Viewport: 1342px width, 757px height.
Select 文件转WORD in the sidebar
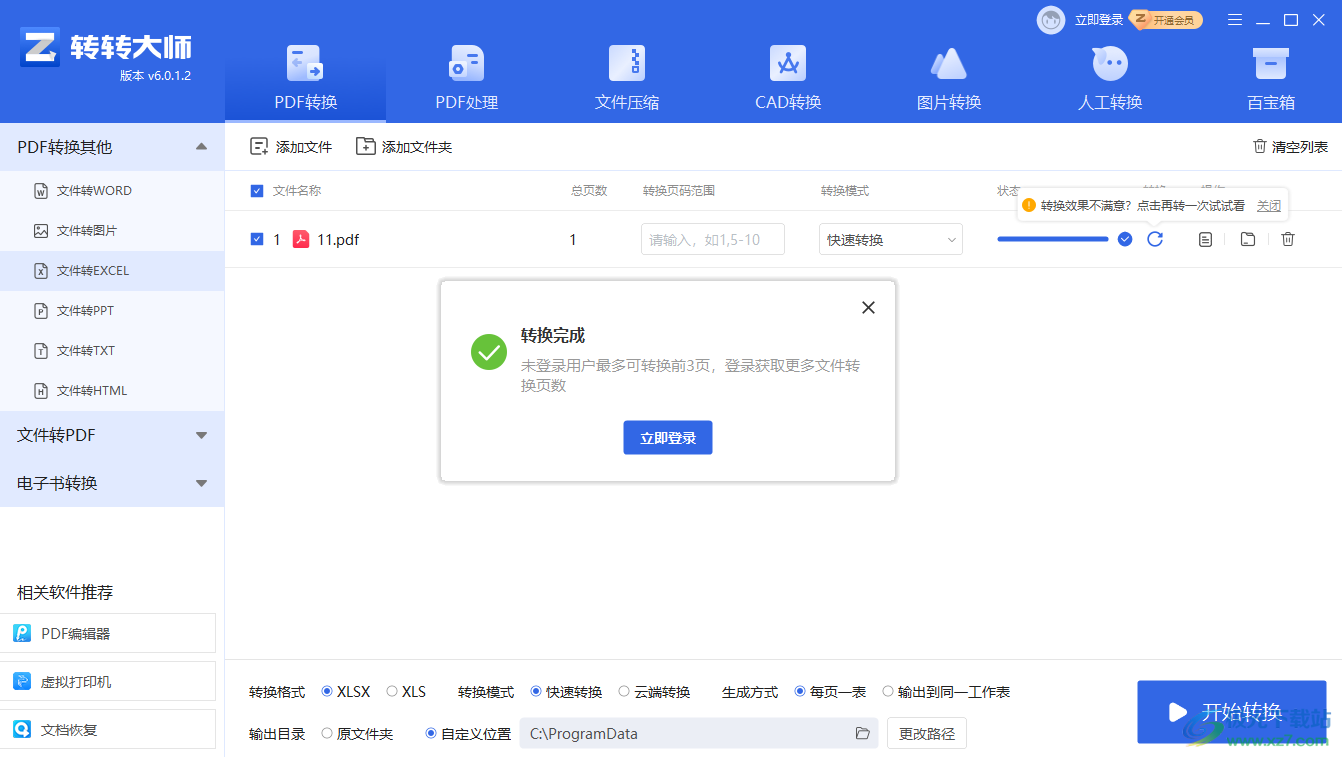tap(112, 191)
